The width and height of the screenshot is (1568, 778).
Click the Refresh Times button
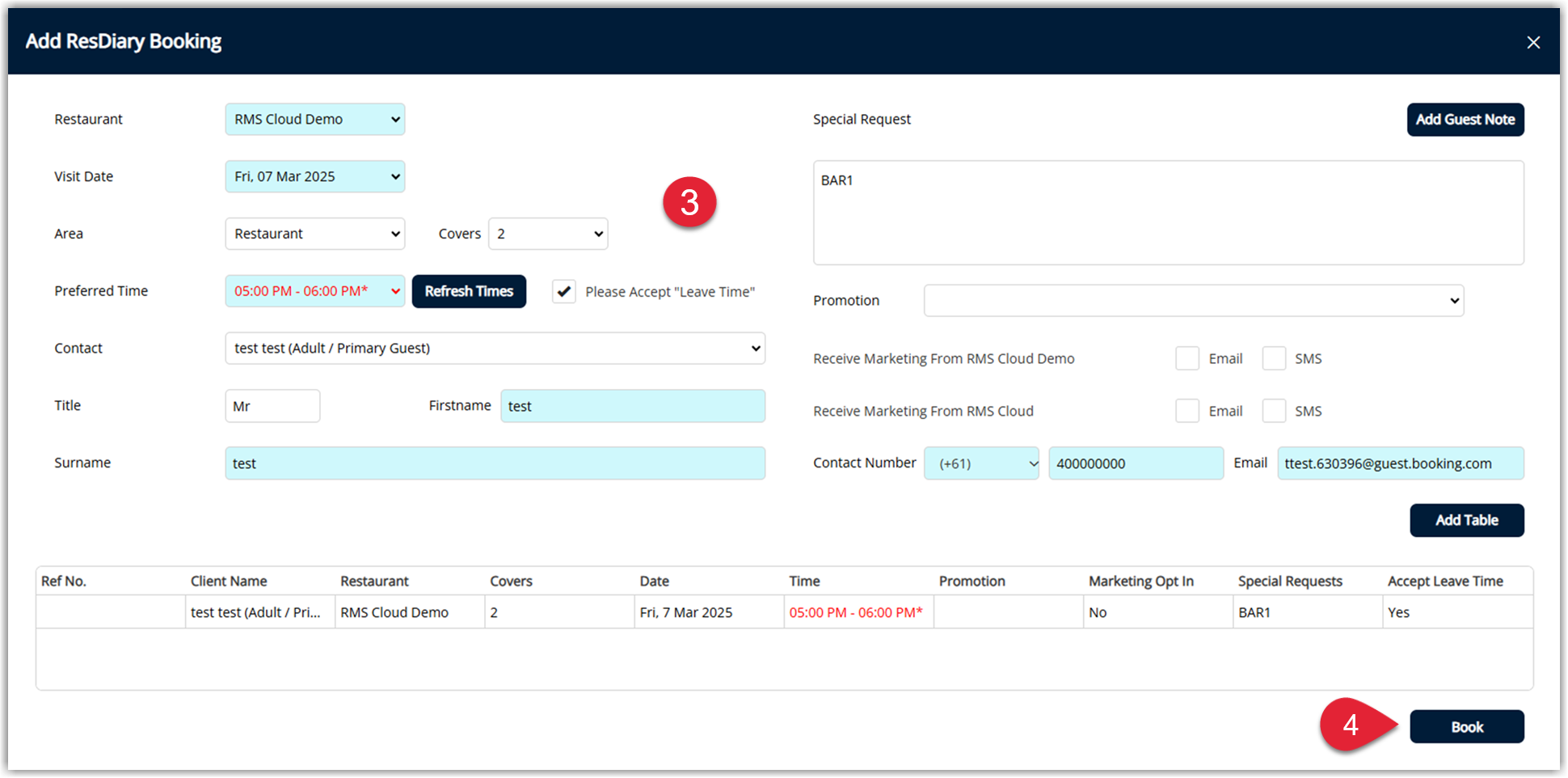point(469,291)
